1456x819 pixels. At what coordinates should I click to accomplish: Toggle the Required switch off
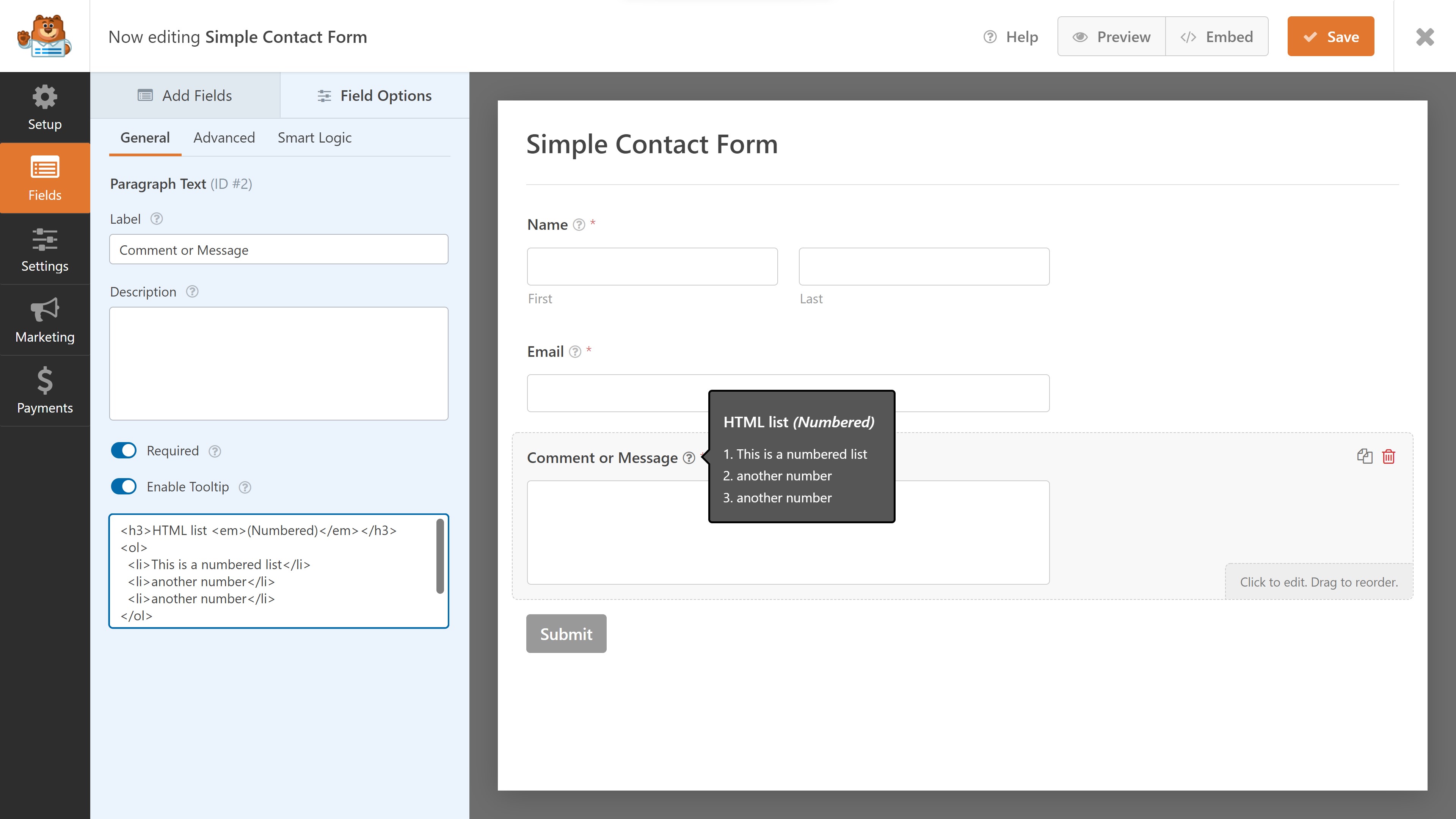click(124, 450)
